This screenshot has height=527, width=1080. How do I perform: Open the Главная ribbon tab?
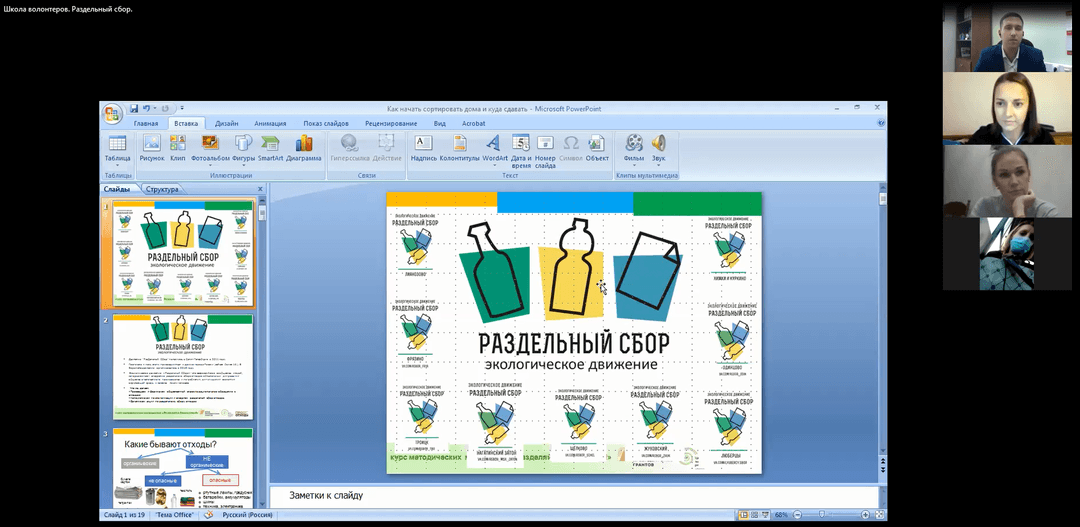tap(146, 123)
